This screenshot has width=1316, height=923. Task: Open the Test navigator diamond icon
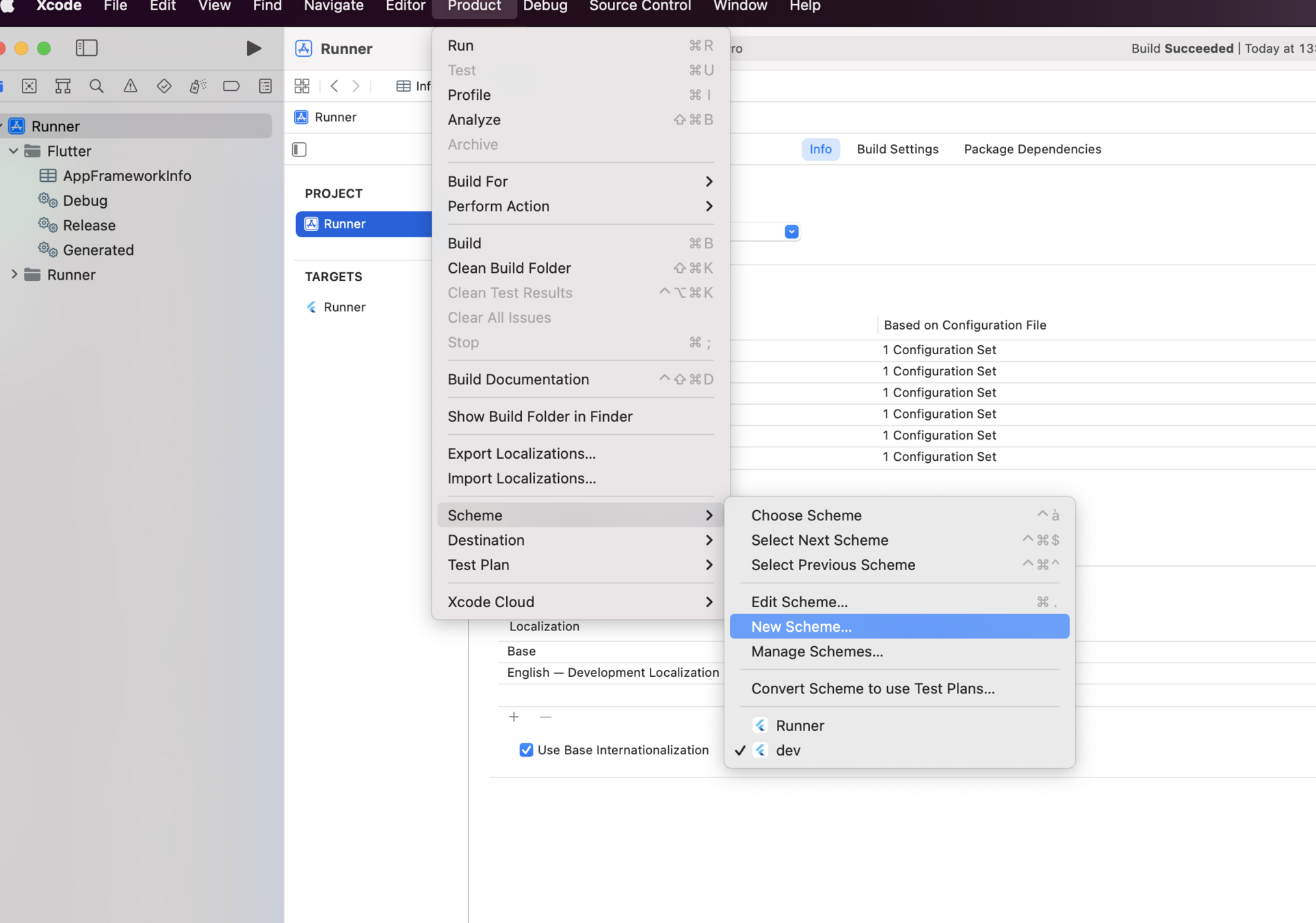tap(163, 86)
